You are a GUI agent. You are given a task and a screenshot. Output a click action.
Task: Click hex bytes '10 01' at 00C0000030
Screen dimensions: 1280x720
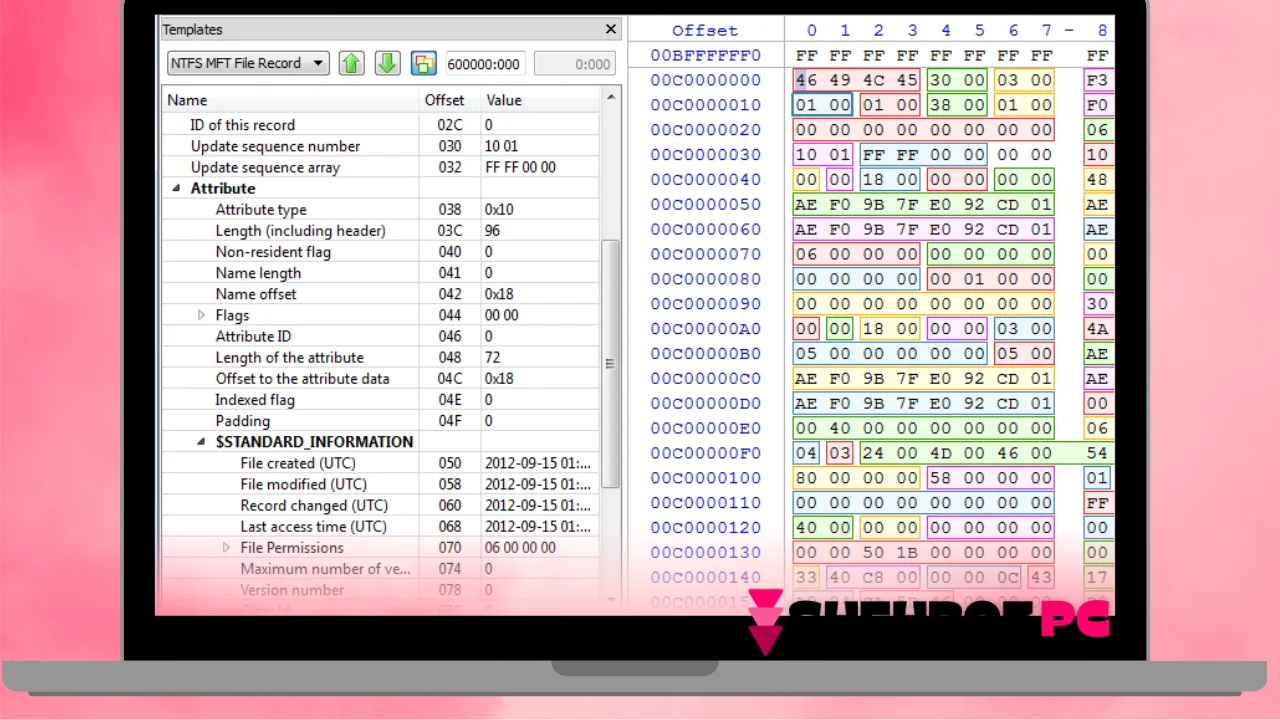tap(823, 155)
